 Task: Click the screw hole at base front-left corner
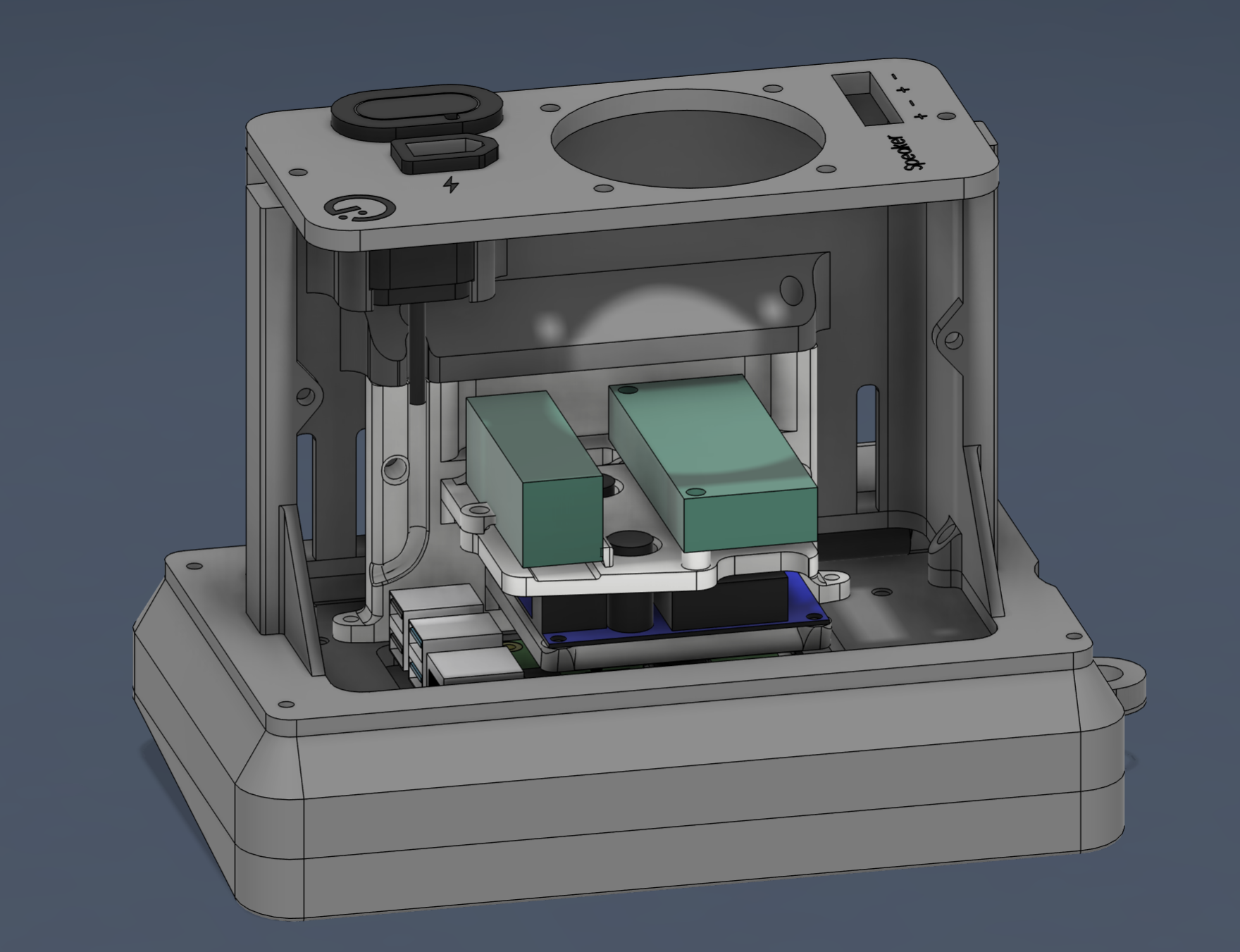(x=285, y=704)
